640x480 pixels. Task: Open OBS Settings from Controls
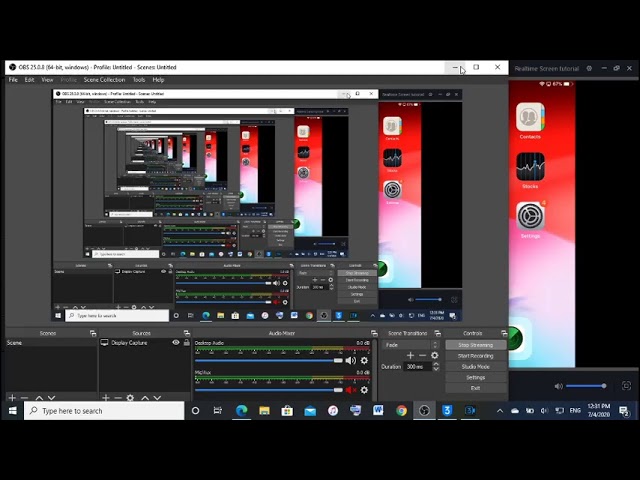pyautogui.click(x=476, y=378)
